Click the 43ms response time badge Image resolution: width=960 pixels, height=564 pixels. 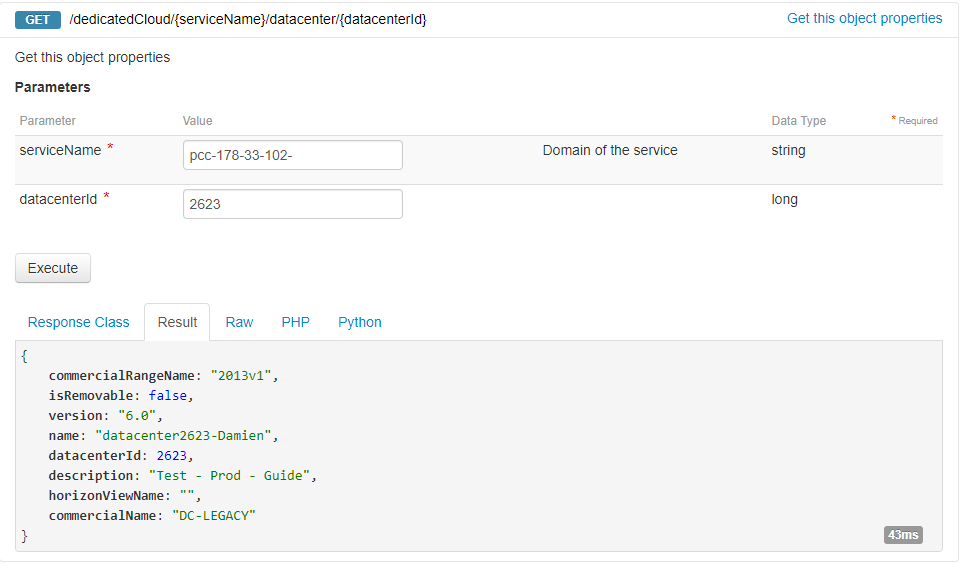[x=902, y=535]
